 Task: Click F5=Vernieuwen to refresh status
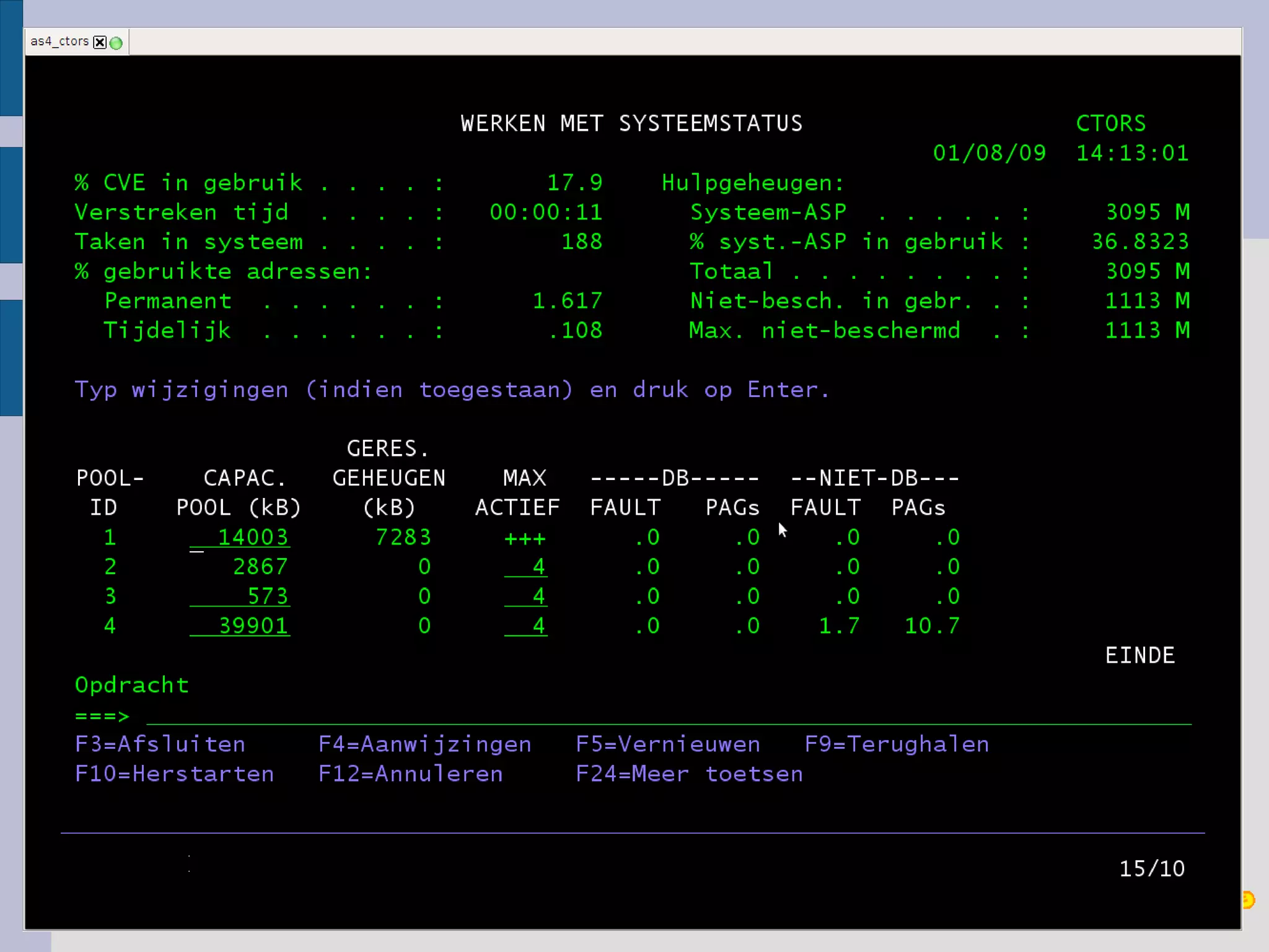667,745
